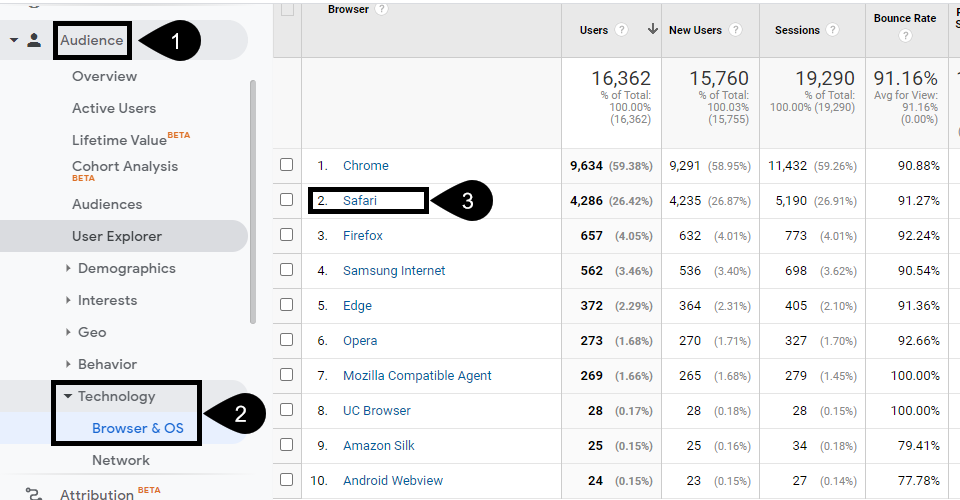960x500 pixels.
Task: Click the Users column sort arrow
Action: point(652,30)
